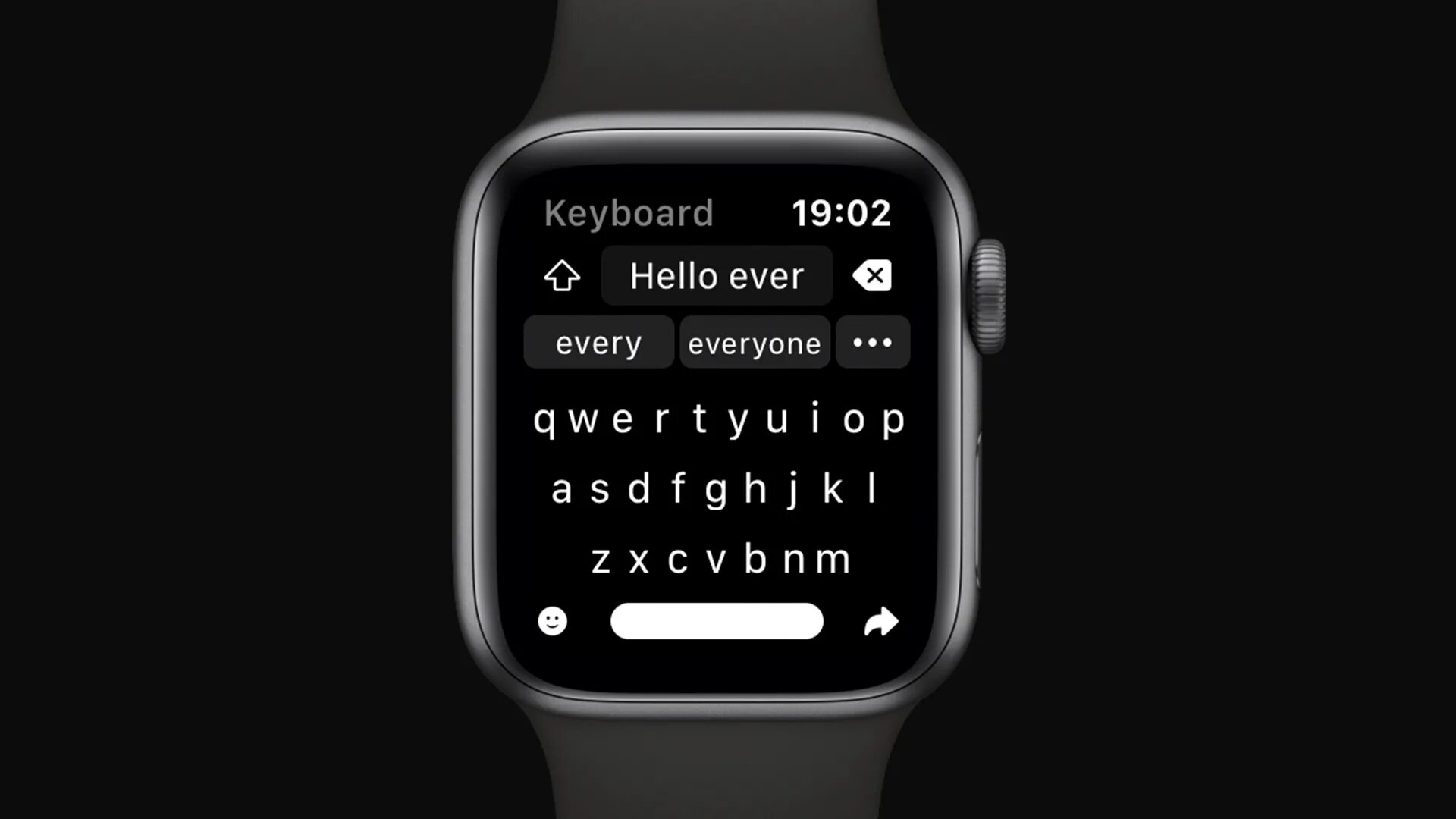
Task: Select the current time display 19:02
Action: click(841, 212)
